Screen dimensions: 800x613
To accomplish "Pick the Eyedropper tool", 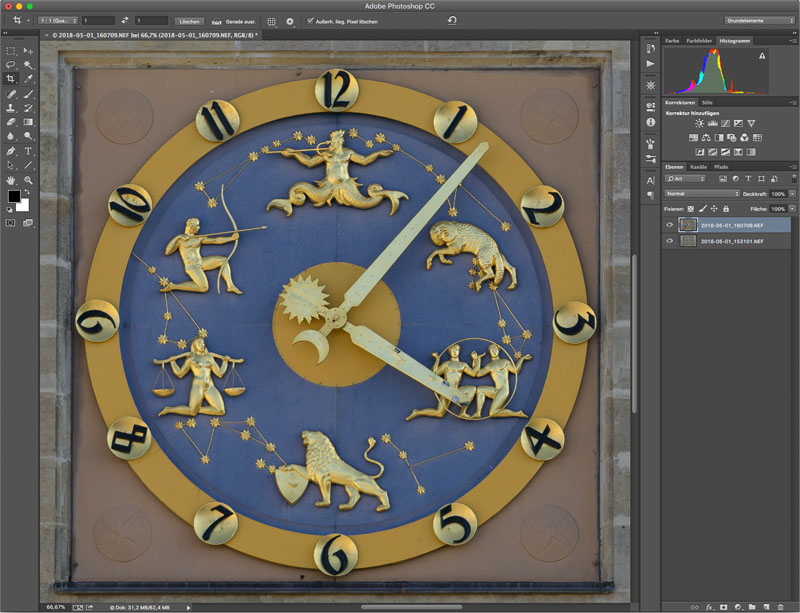I will pyautogui.click(x=28, y=78).
